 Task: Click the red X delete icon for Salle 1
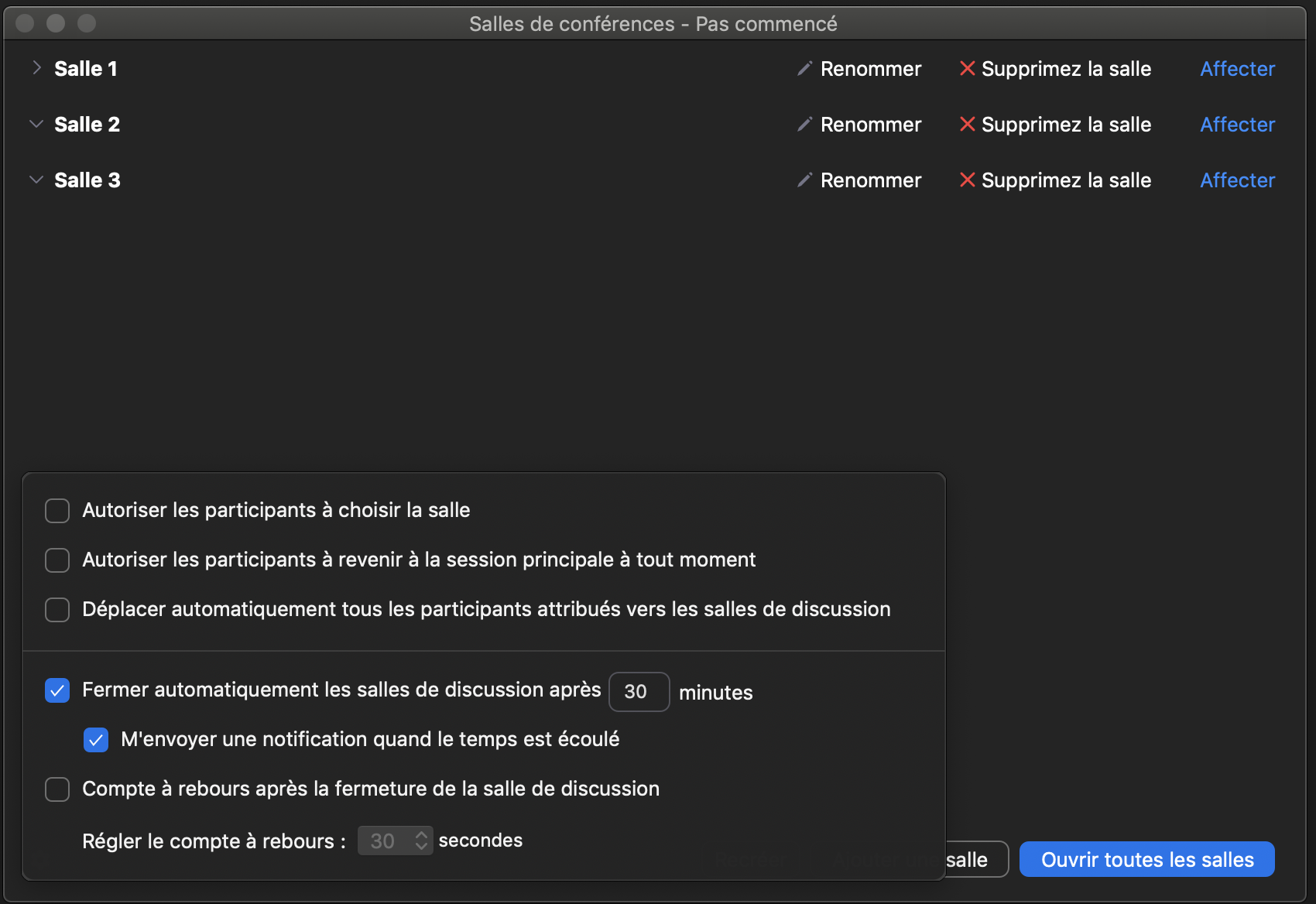[967, 69]
